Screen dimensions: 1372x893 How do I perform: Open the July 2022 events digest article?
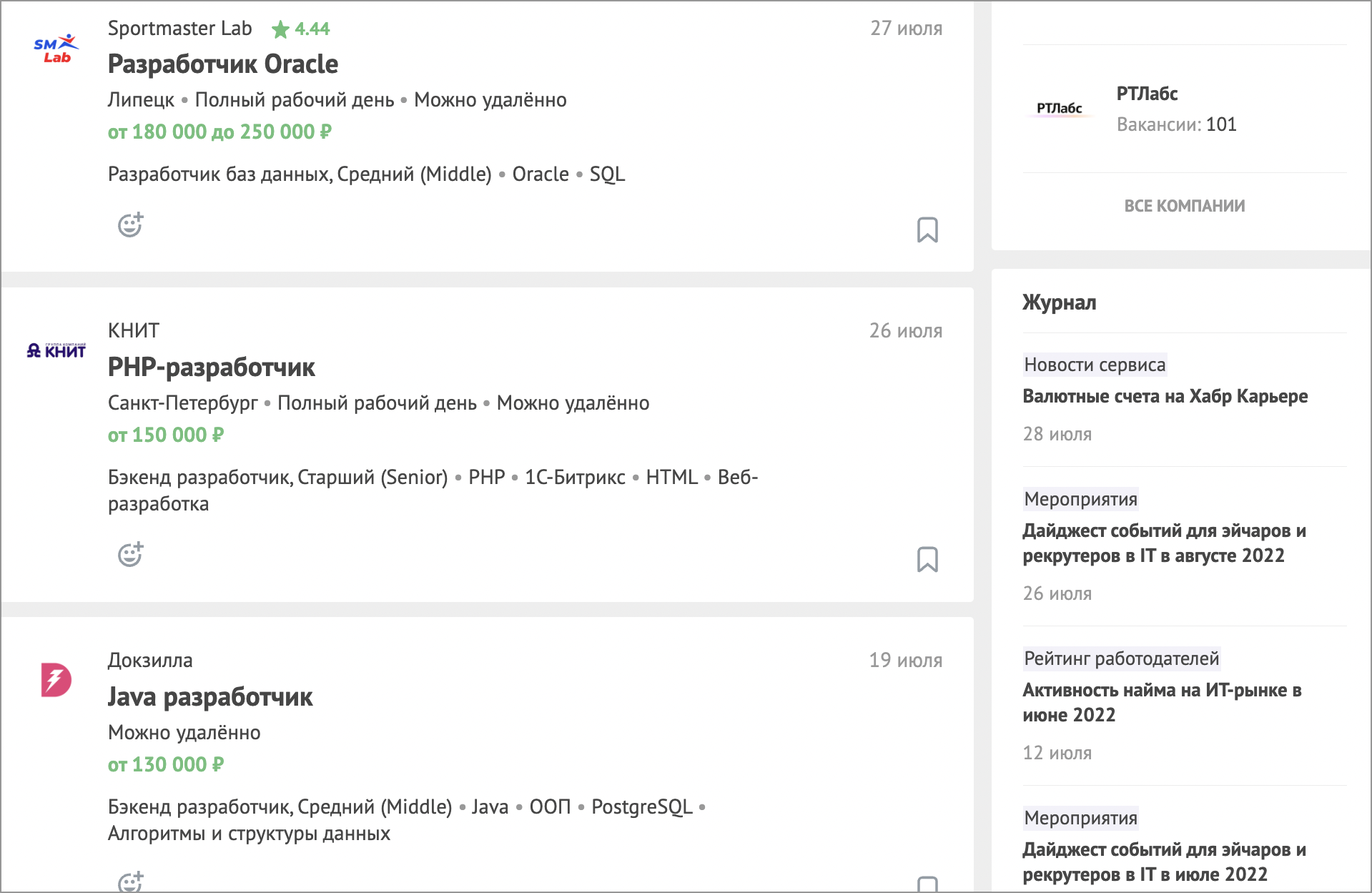(1164, 862)
